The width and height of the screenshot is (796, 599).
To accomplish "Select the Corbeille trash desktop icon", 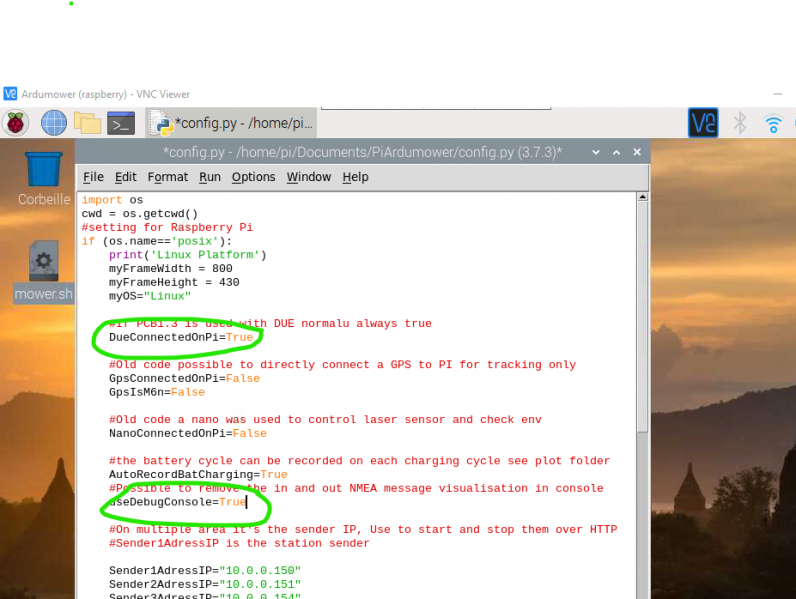I will click(44, 179).
